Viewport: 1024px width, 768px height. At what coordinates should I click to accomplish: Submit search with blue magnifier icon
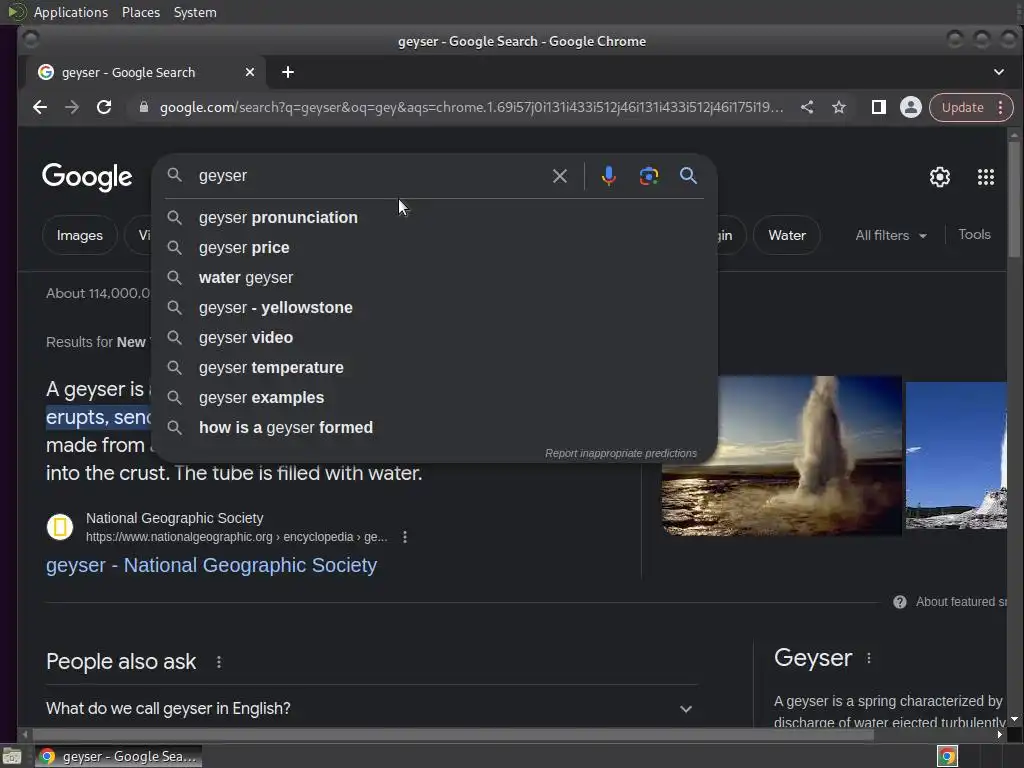688,175
